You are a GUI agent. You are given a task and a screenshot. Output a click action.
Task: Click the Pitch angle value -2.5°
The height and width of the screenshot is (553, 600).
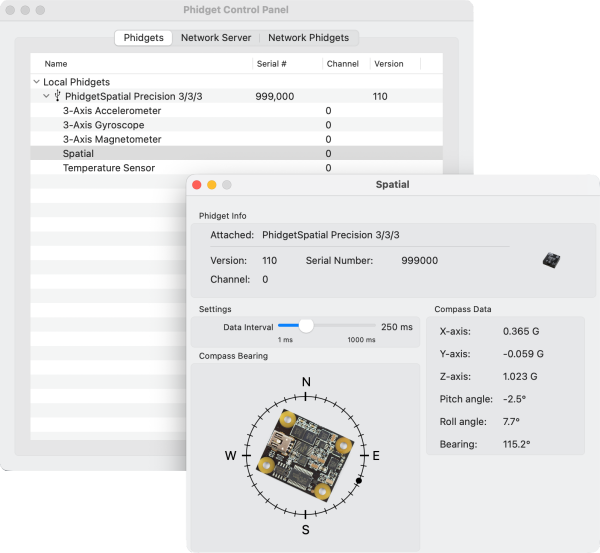click(x=514, y=399)
